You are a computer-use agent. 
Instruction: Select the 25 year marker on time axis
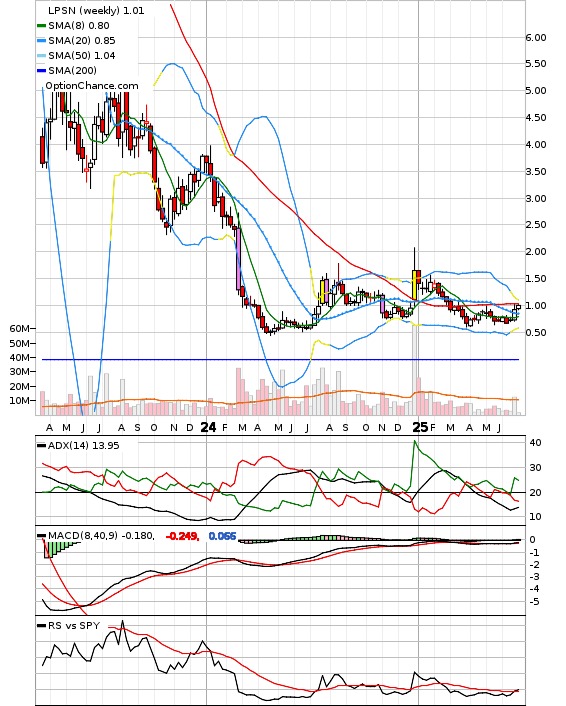420,427
